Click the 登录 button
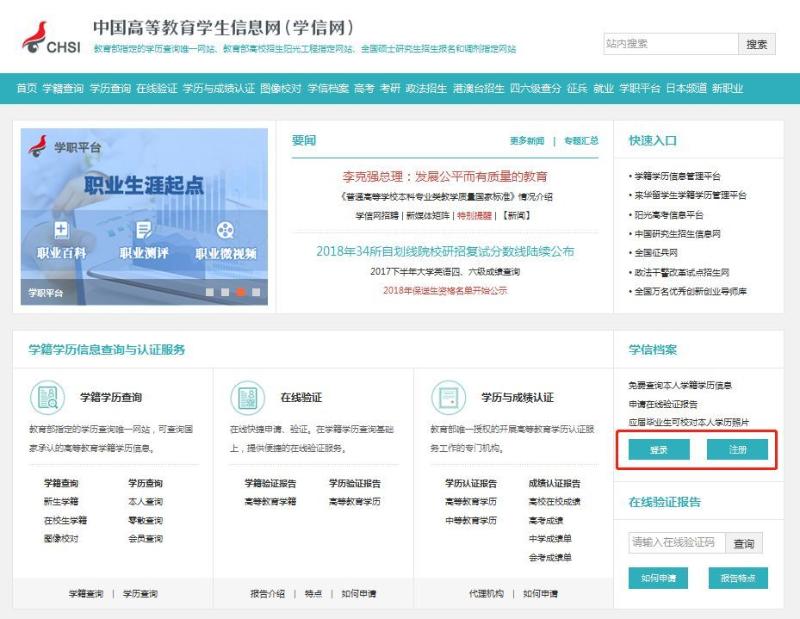800x619 pixels. click(659, 450)
